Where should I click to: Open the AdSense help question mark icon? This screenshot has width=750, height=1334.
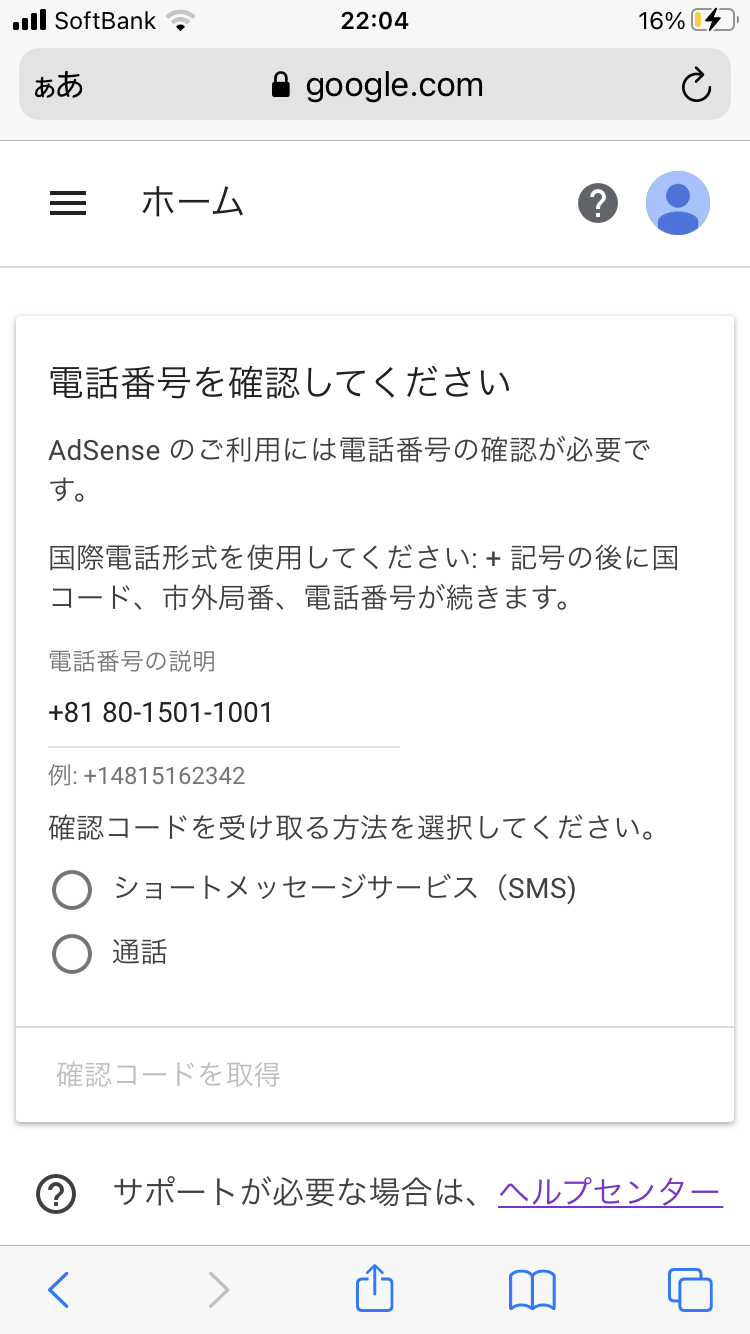tap(597, 203)
